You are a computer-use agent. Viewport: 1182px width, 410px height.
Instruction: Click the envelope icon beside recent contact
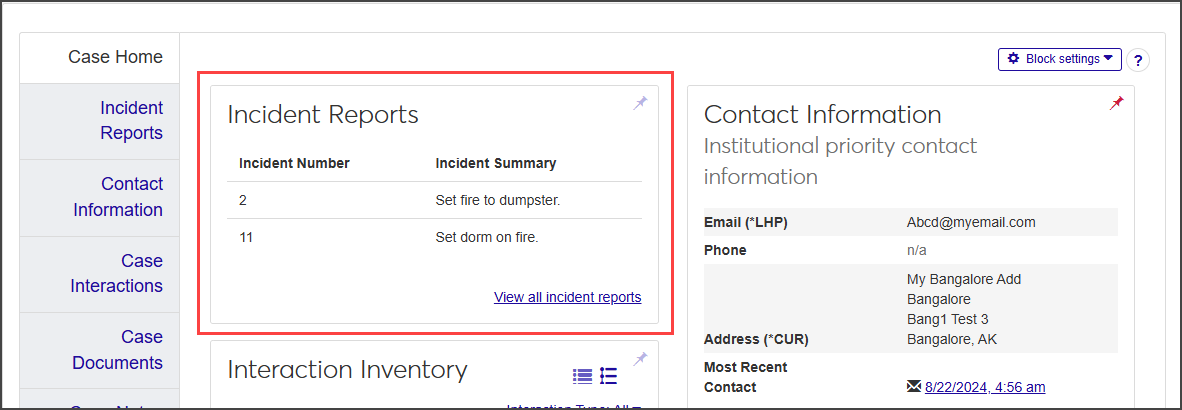pos(912,387)
